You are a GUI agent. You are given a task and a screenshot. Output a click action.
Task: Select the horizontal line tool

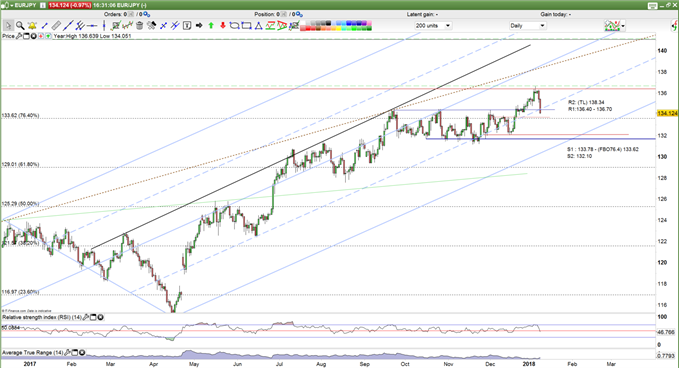coord(92,26)
